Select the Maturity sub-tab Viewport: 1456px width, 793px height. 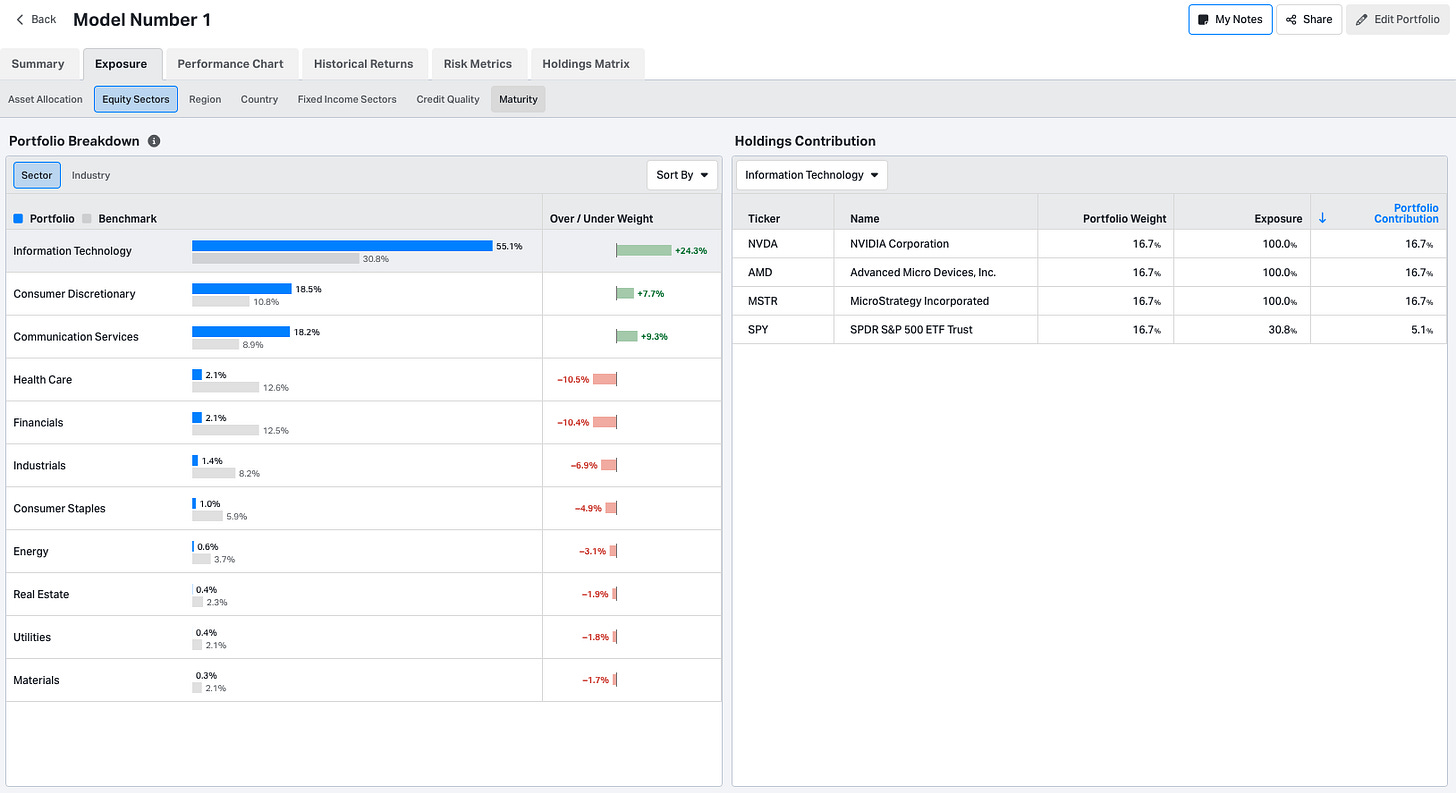[518, 99]
